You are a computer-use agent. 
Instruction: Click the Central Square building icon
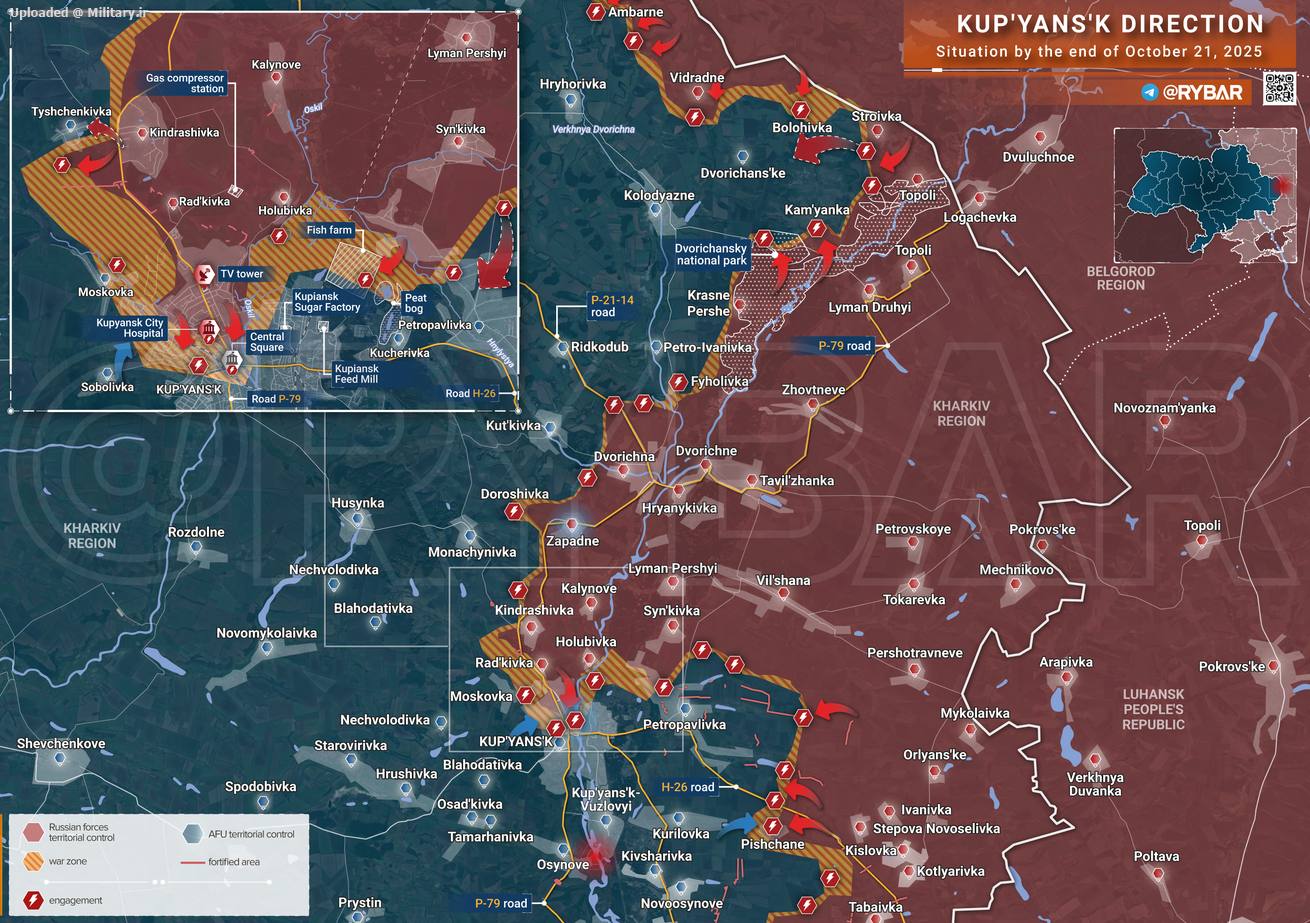click(232, 359)
